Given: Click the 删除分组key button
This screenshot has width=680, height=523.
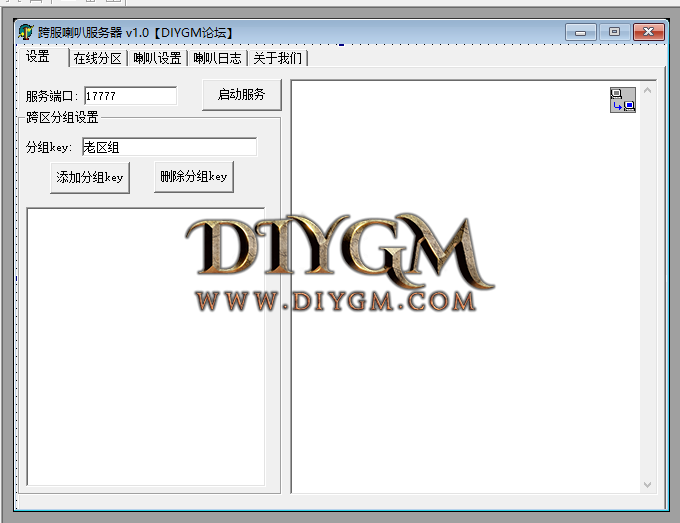Looking at the screenshot, I should tap(194, 177).
